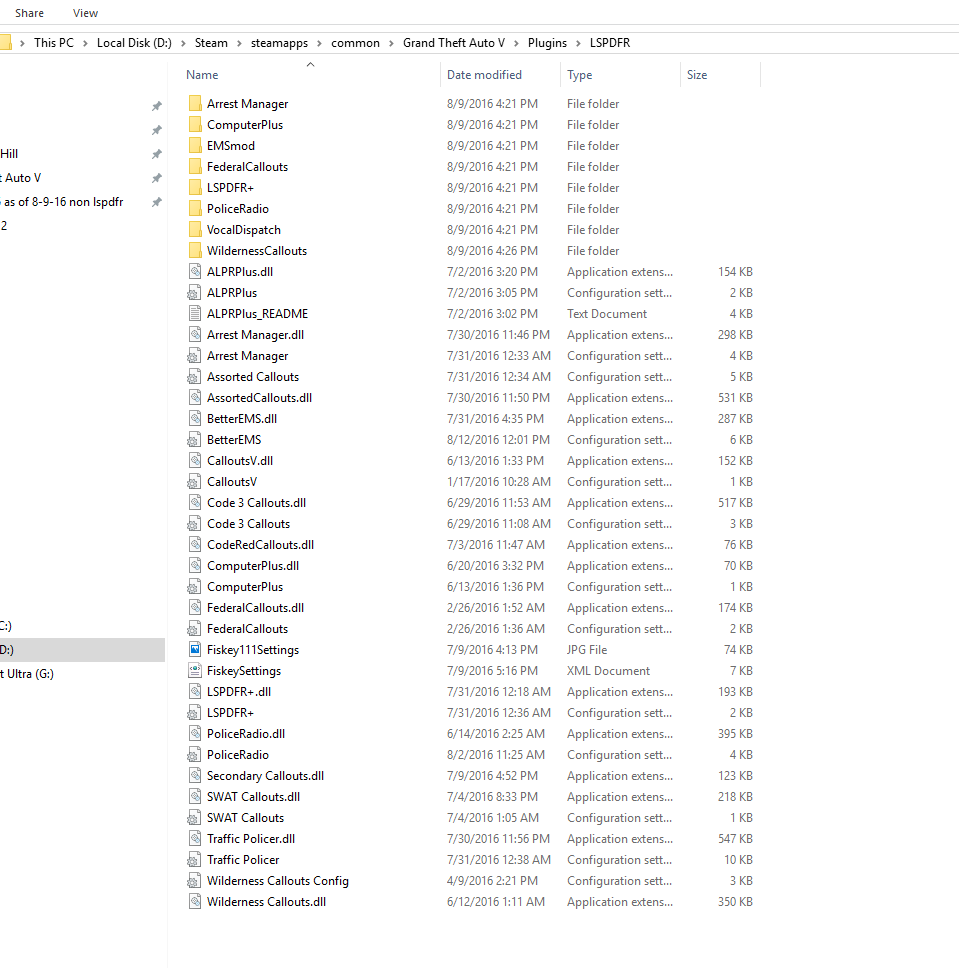Image resolution: width=959 pixels, height=968 pixels.
Task: Click the Secondary Callouts.dll file icon
Action: pyautogui.click(x=195, y=775)
